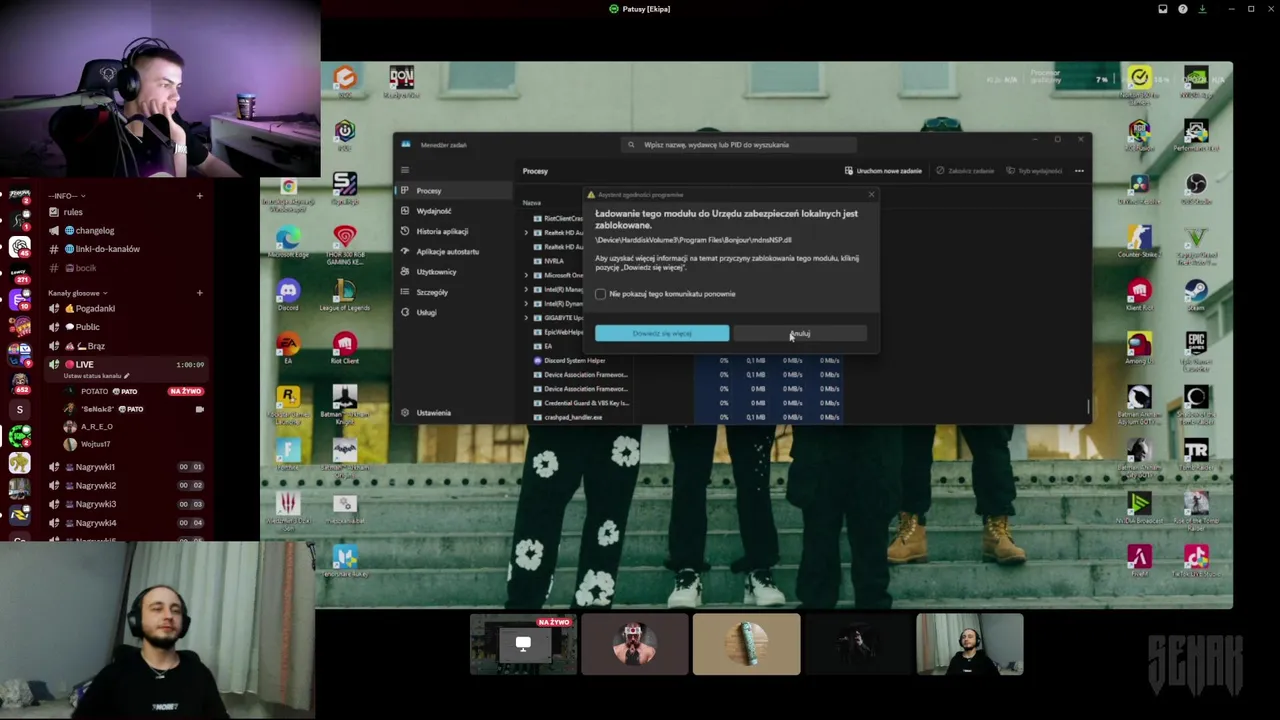Join the Pogadanki voice channel

pyautogui.click(x=126, y=308)
